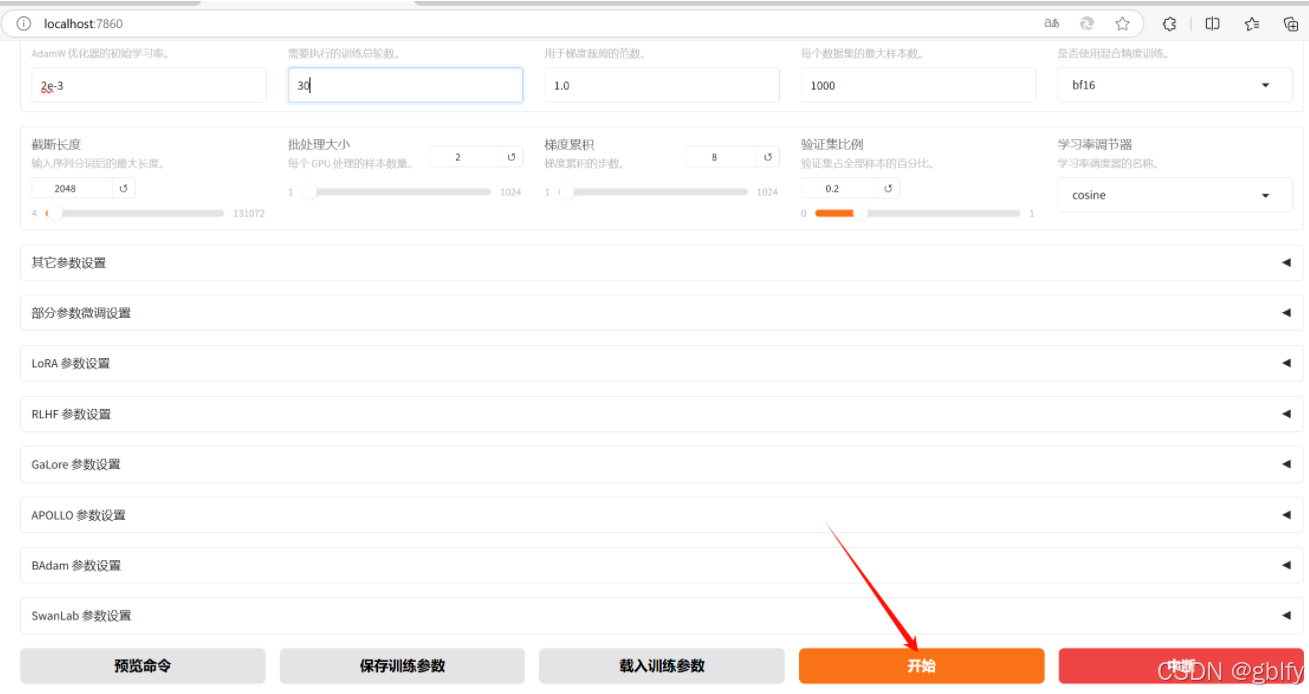Reset the batch size value 2
This screenshot has height=694, width=1309.
(x=511, y=157)
